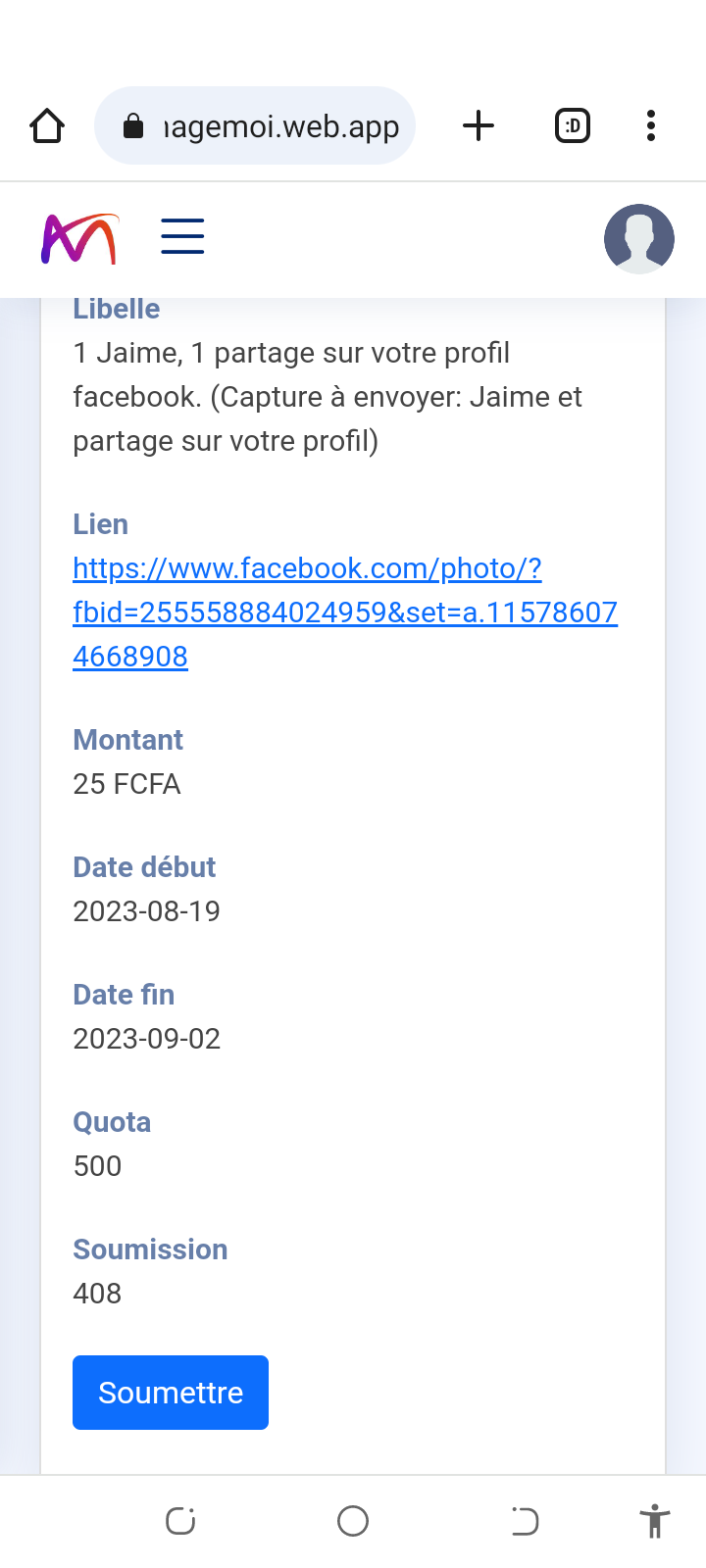This screenshot has width=706, height=1568.
Task: Click the Soumission count 408
Action: [x=97, y=1294]
